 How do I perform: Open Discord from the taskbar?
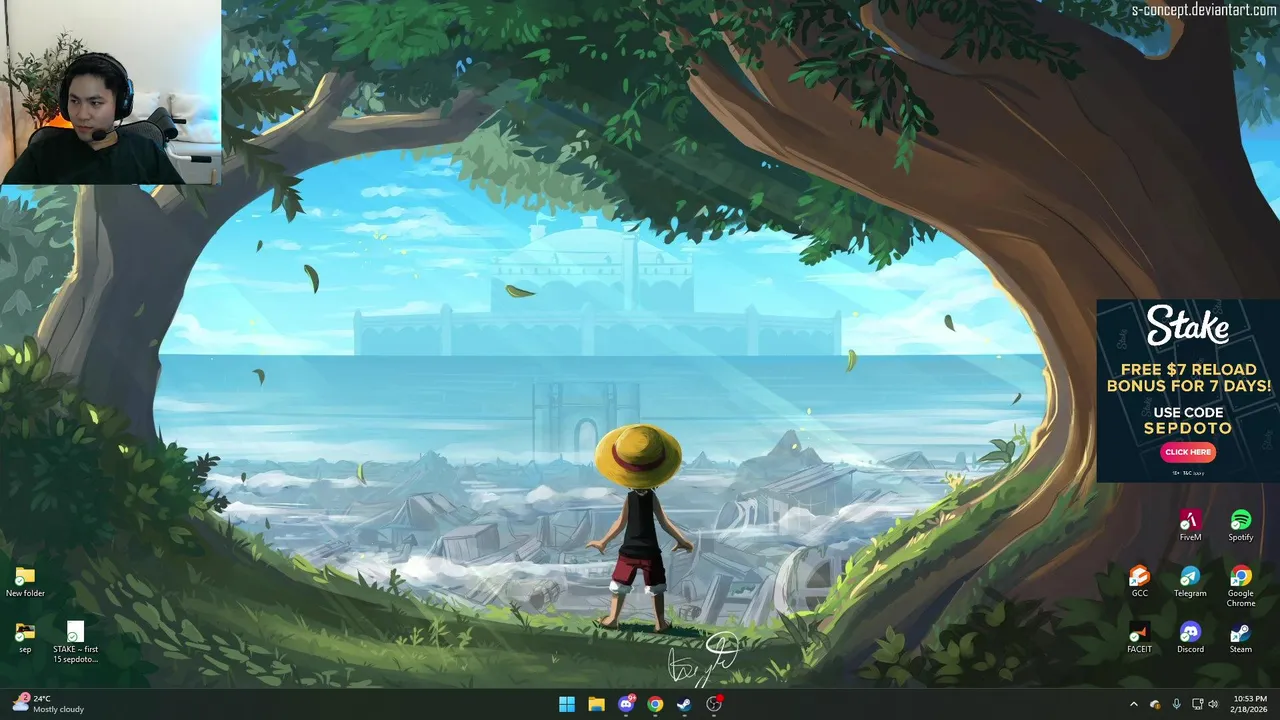click(x=626, y=704)
